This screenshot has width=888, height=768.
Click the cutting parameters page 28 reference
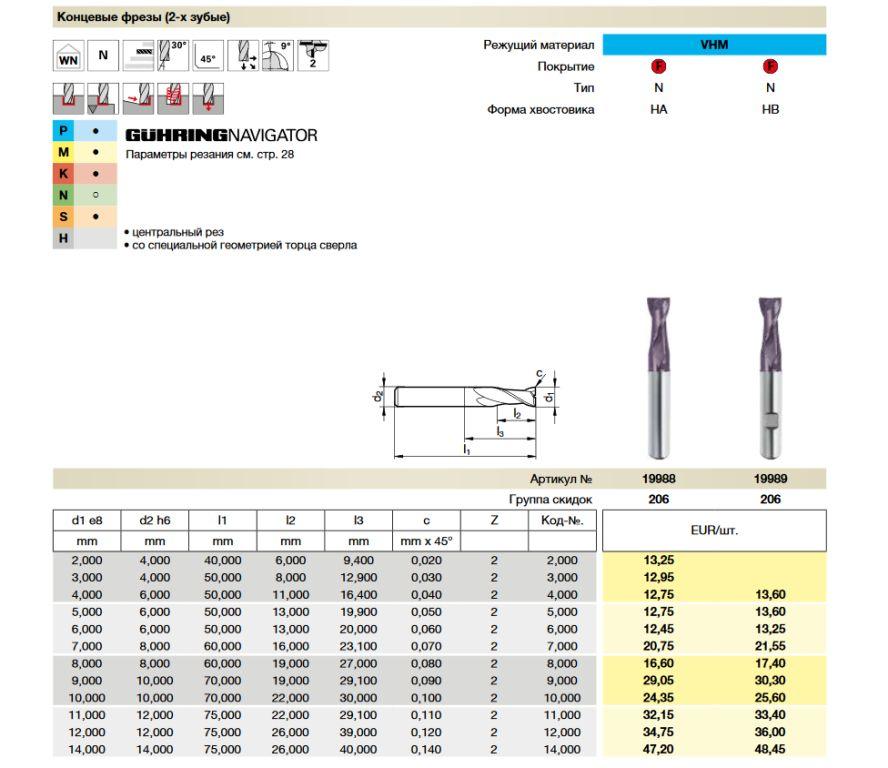[x=209, y=155]
